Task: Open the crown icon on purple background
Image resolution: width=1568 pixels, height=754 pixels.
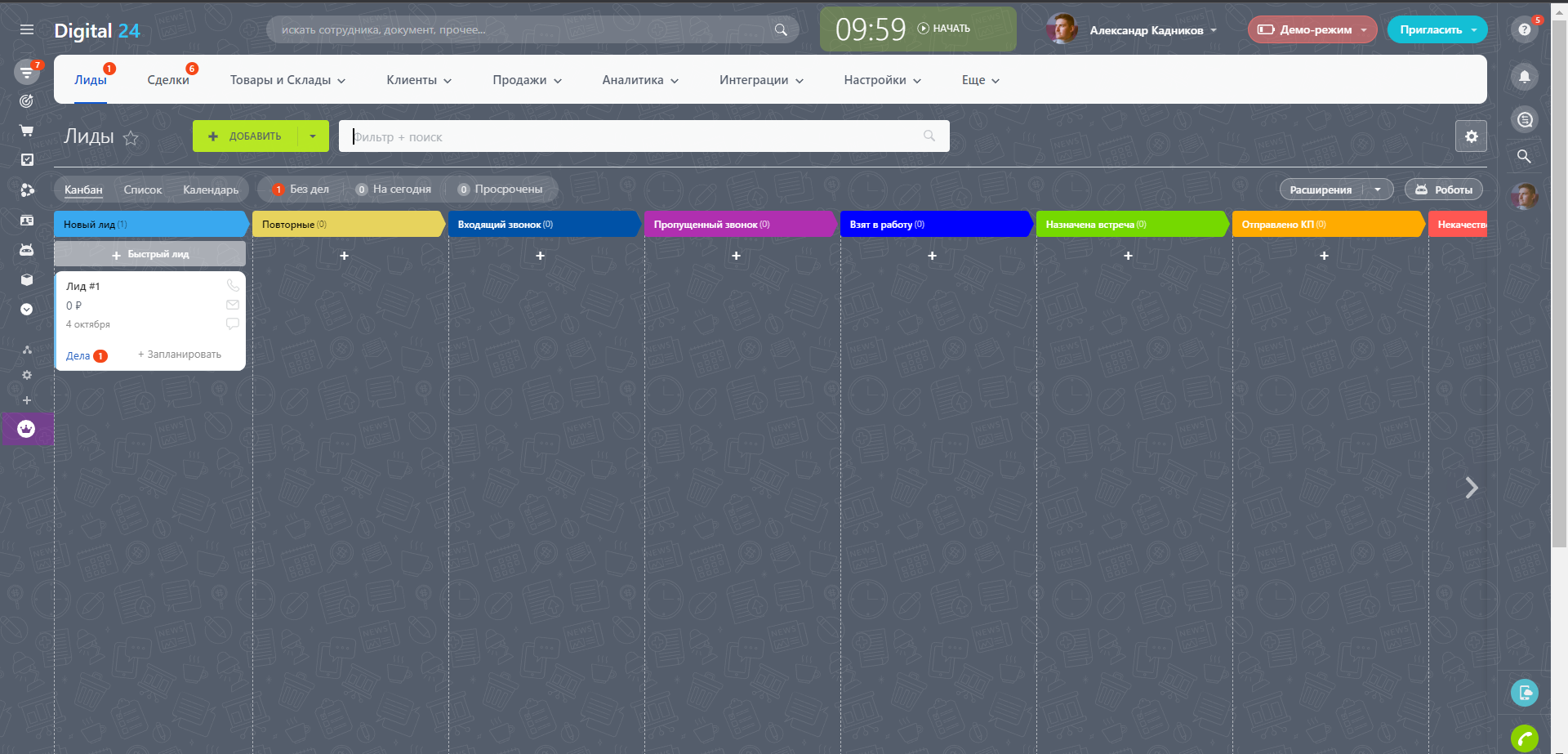Action: click(x=27, y=429)
